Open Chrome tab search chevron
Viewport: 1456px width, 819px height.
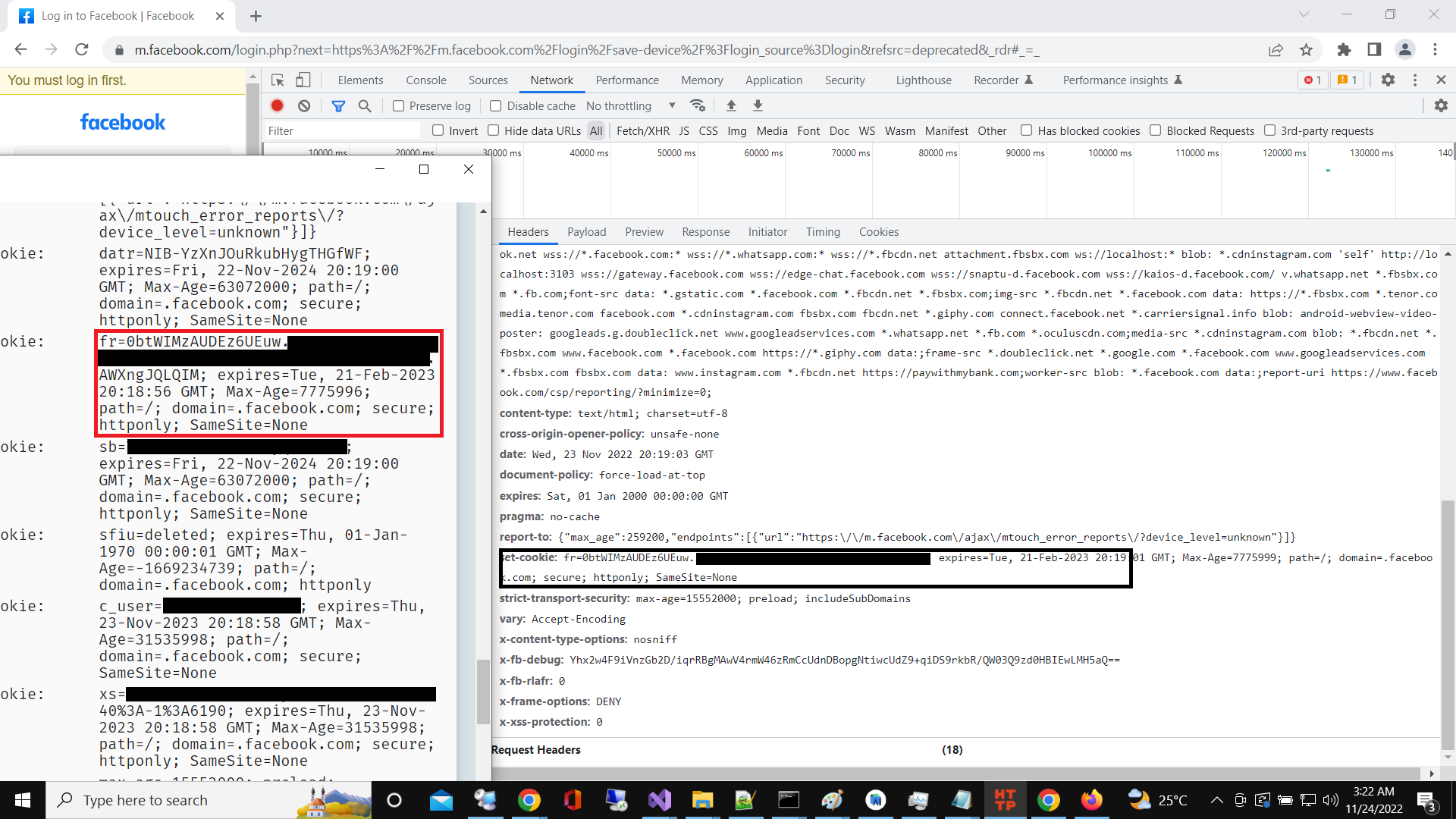tap(1305, 14)
